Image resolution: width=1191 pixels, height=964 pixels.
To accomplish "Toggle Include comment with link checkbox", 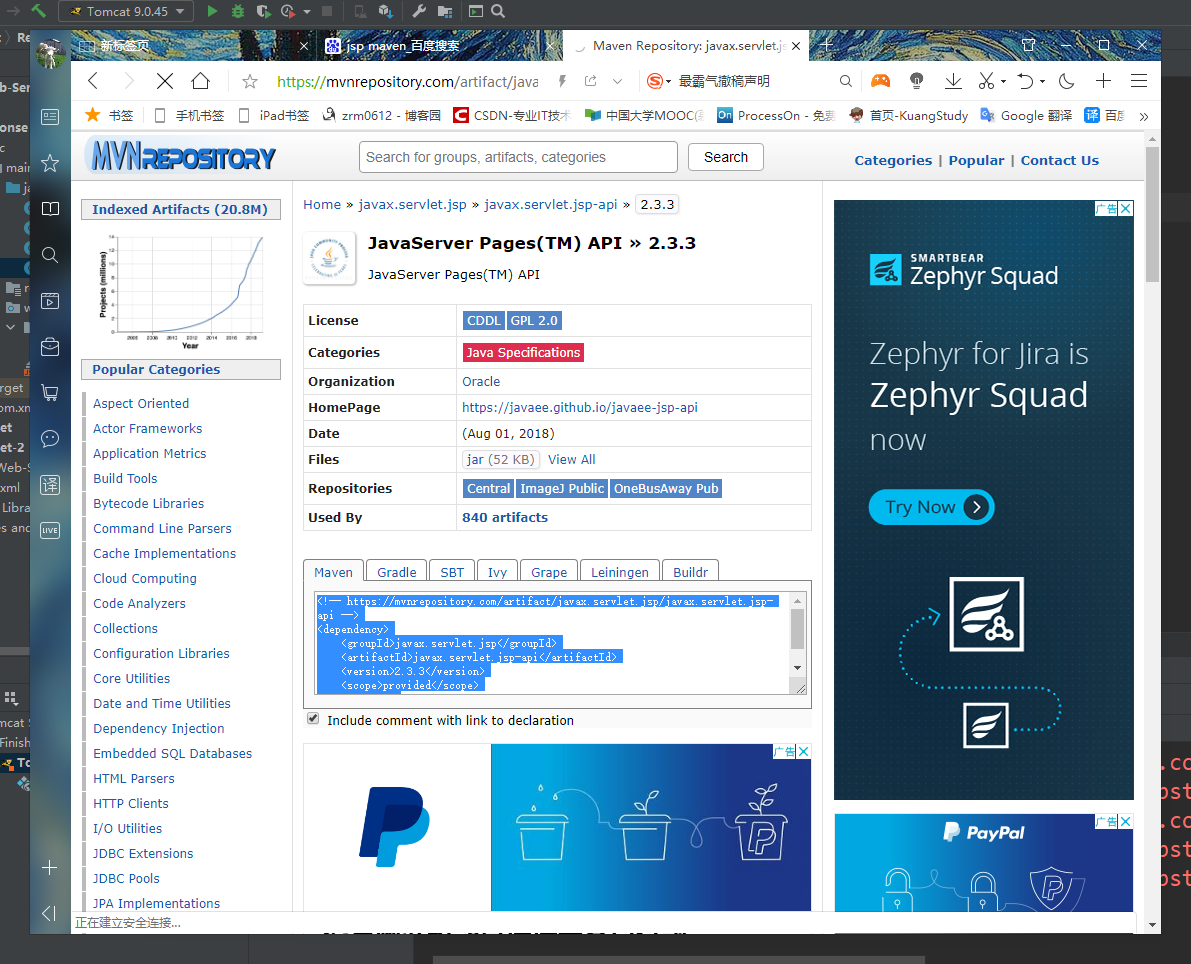I will pyautogui.click(x=313, y=719).
